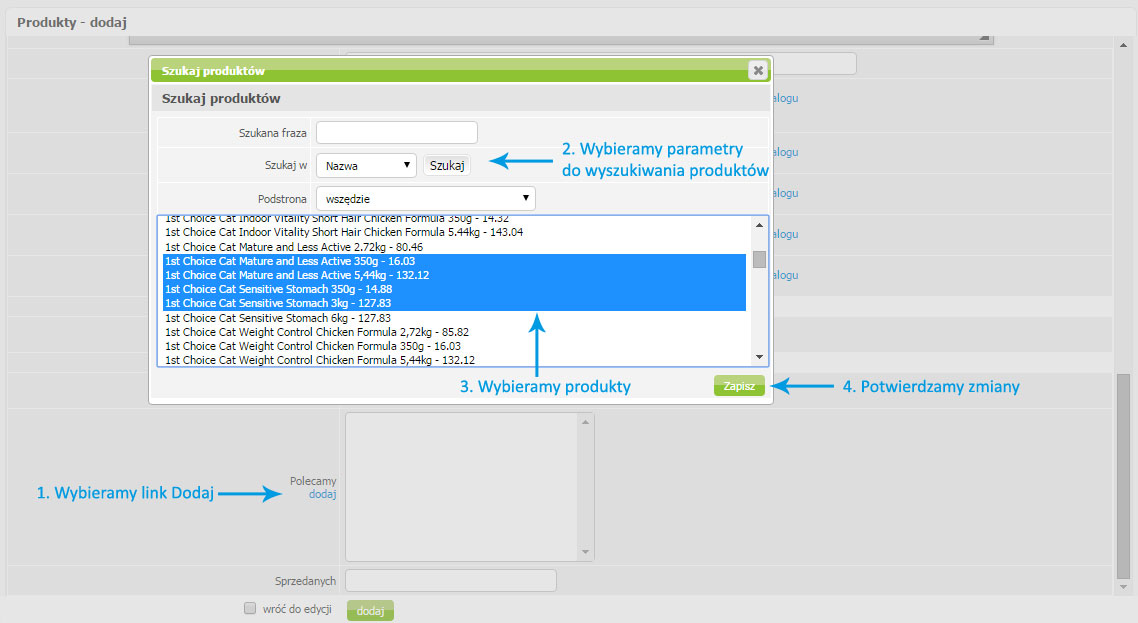Click the Sprzedanych input field
This screenshot has height=623, width=1138.
[451, 580]
